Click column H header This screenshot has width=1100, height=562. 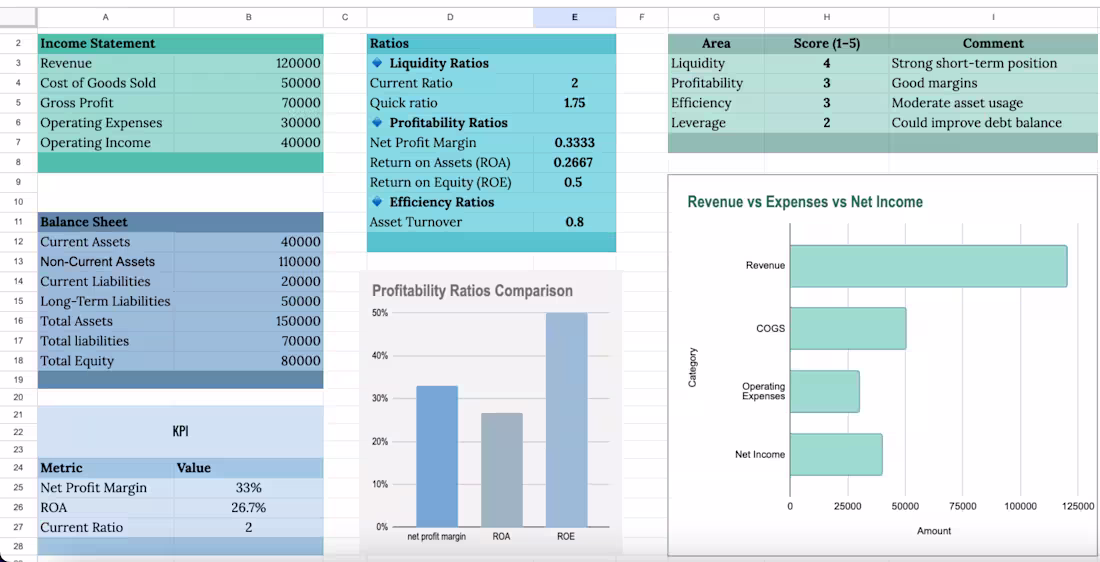[826, 18]
